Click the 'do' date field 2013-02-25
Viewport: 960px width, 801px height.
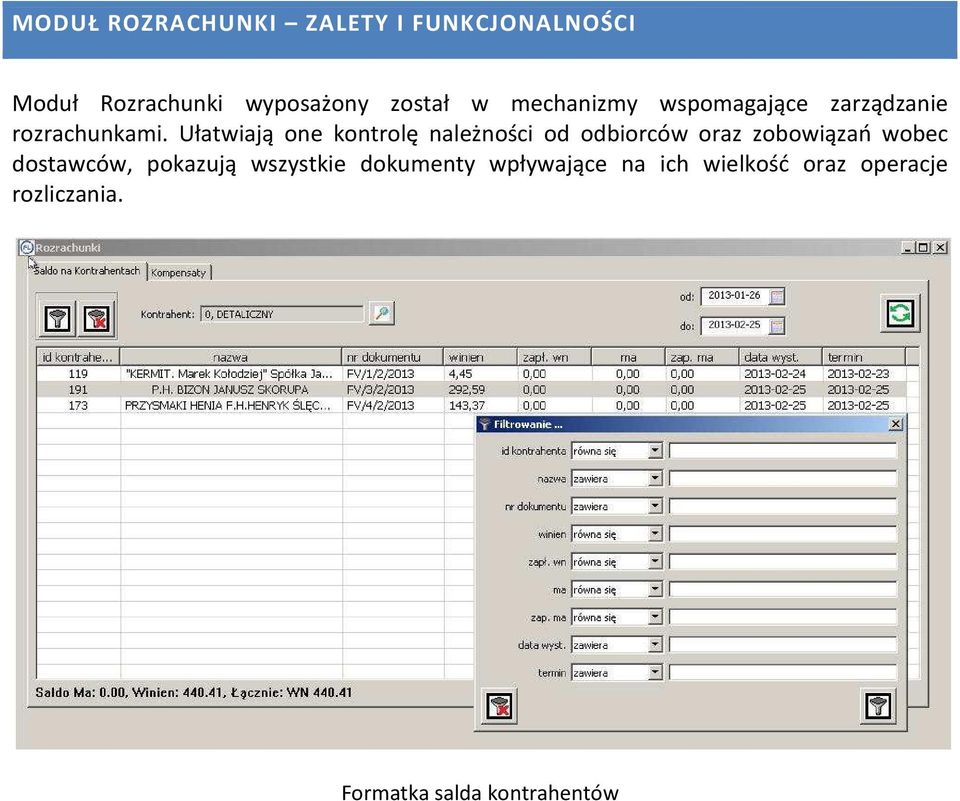(734, 325)
